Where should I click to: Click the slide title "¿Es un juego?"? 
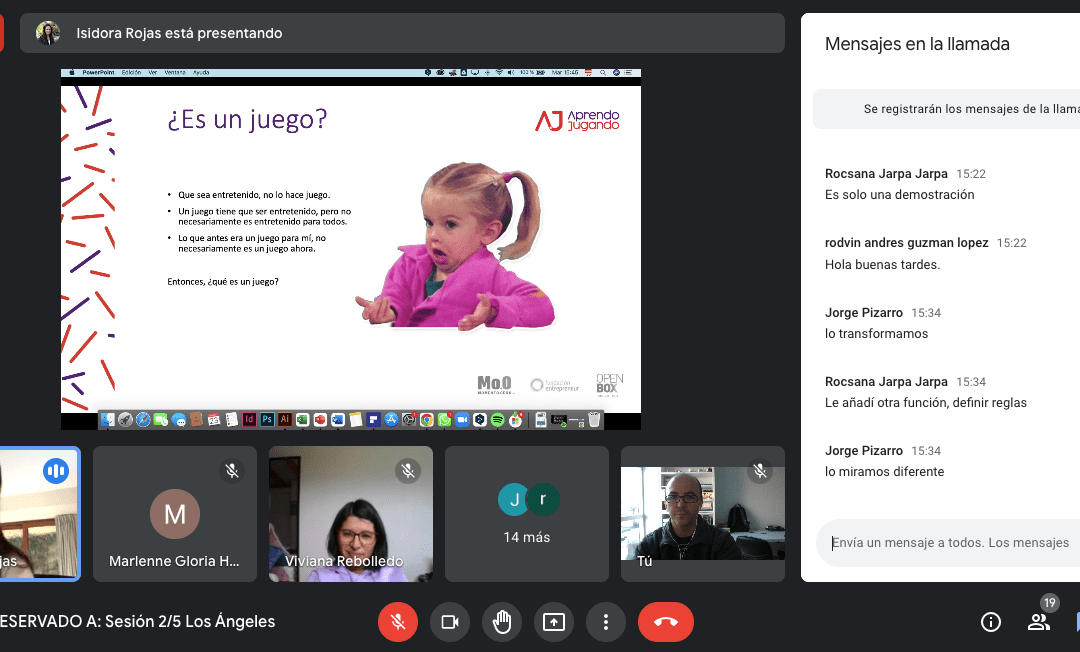tap(247, 119)
